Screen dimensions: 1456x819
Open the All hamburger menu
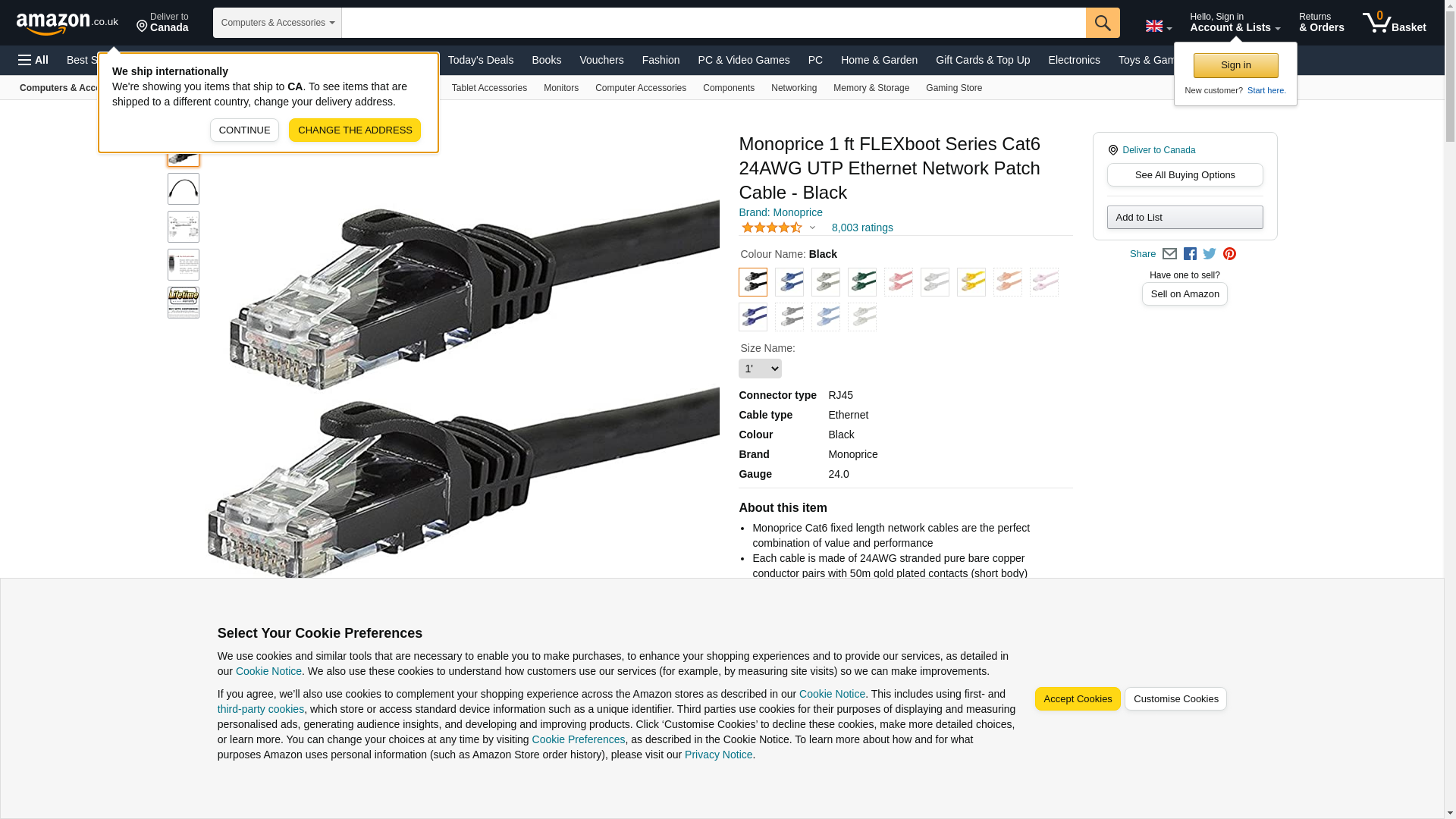tap(33, 60)
